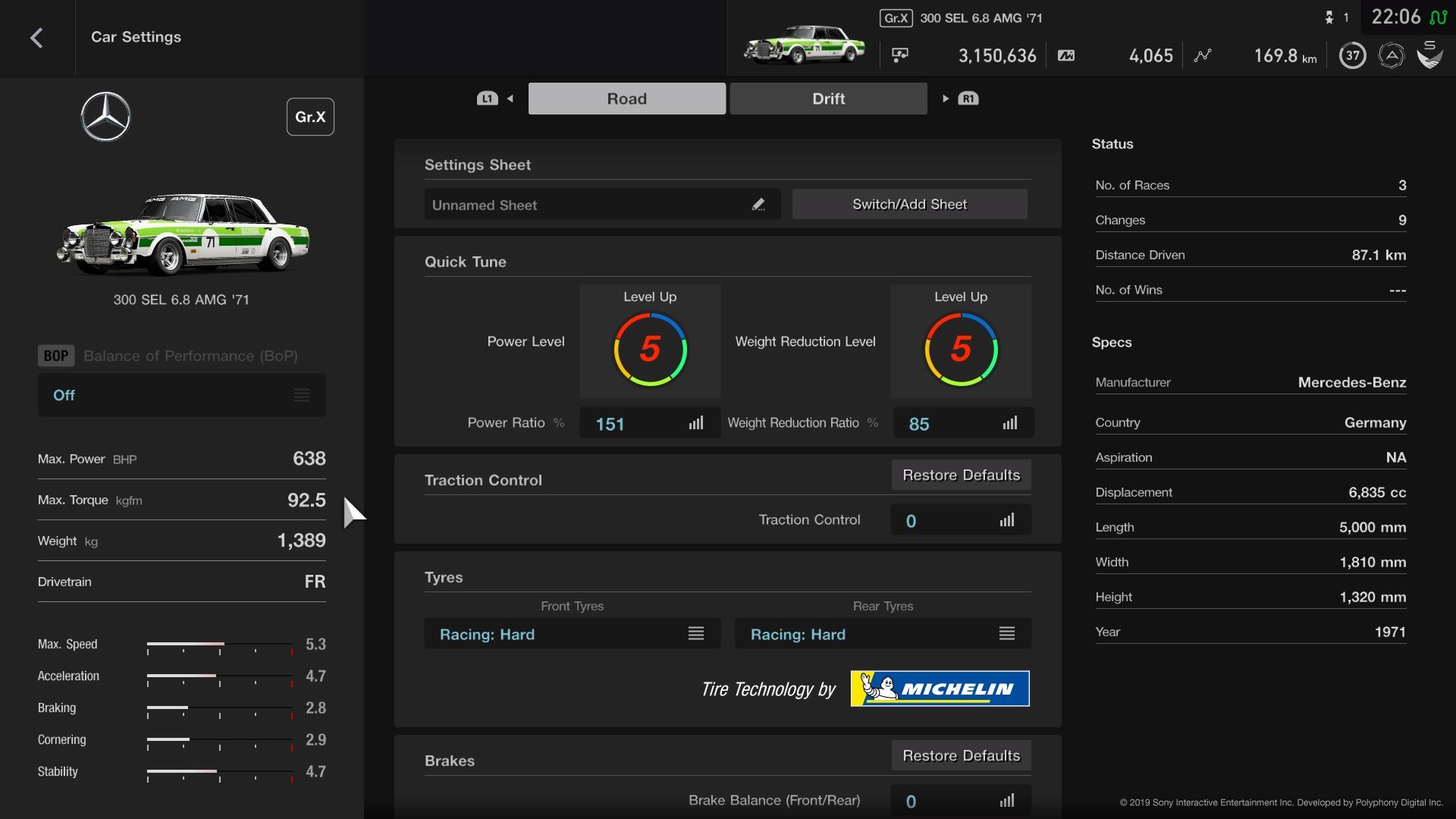The width and height of the screenshot is (1456, 819).
Task: Click the R1 shoulder button icon
Action: pos(968,99)
